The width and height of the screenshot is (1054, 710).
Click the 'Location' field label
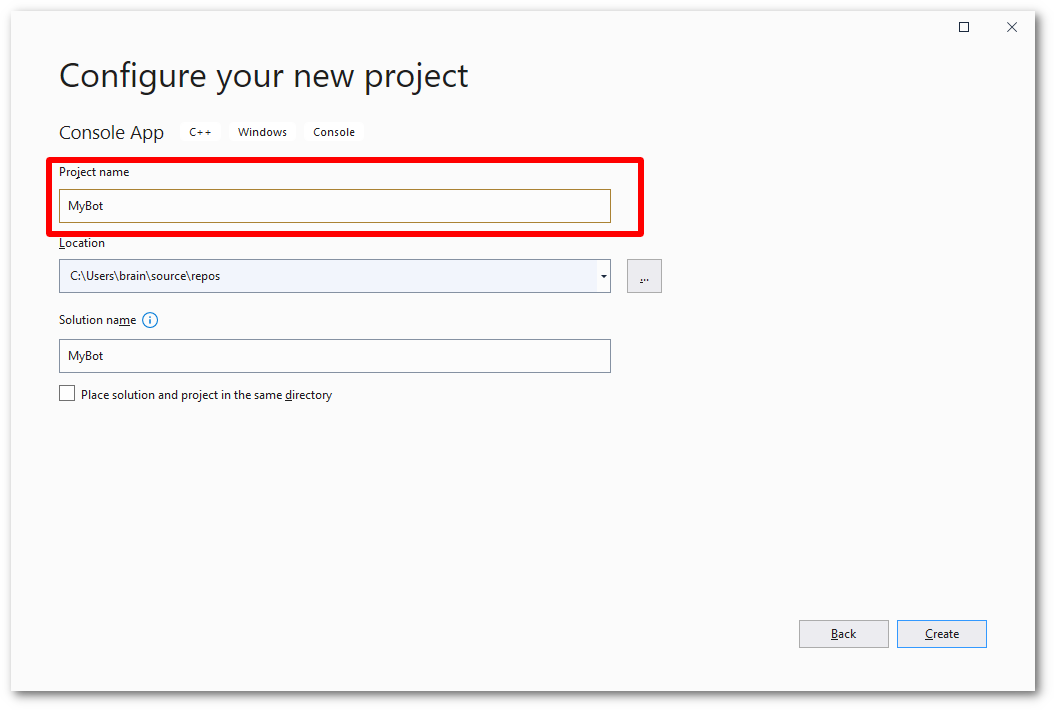[82, 243]
